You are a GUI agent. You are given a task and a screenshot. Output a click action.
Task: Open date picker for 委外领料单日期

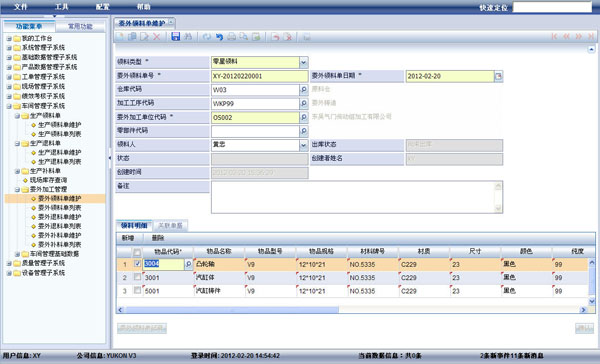pos(498,76)
